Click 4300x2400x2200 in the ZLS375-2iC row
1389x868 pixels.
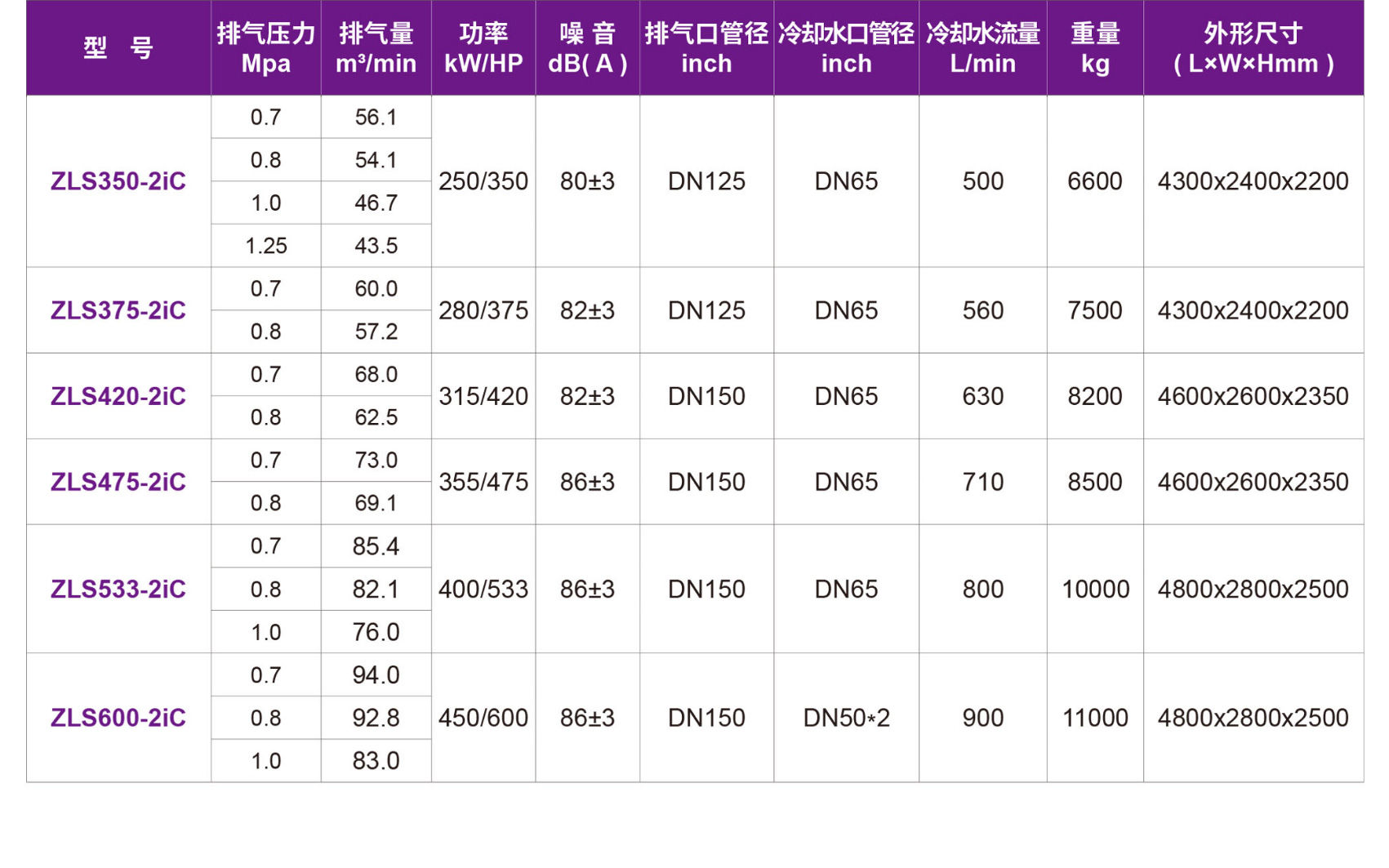(x=1253, y=310)
